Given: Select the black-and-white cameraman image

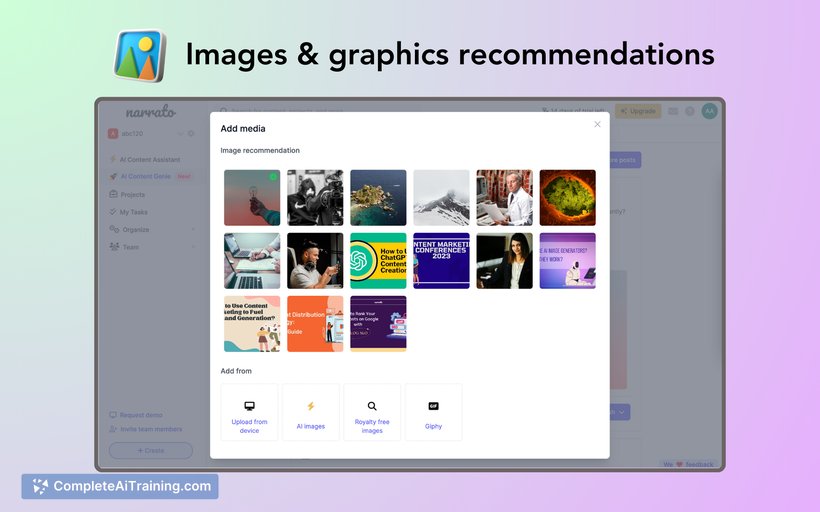Looking at the screenshot, I should point(315,198).
